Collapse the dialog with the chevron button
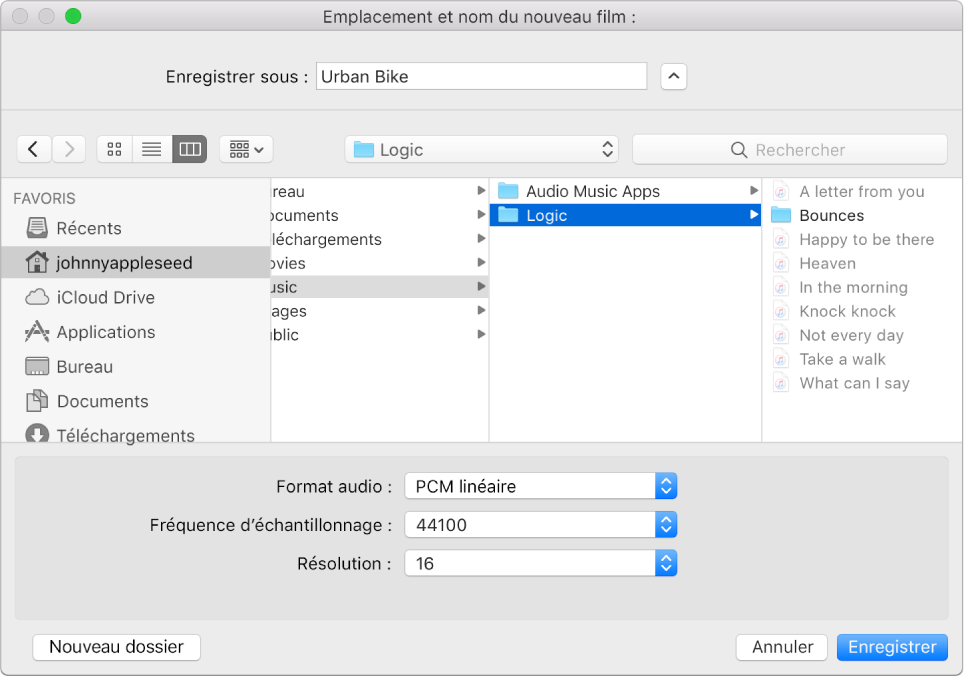Image resolution: width=966 pixels, height=678 pixels. pyautogui.click(x=674, y=77)
